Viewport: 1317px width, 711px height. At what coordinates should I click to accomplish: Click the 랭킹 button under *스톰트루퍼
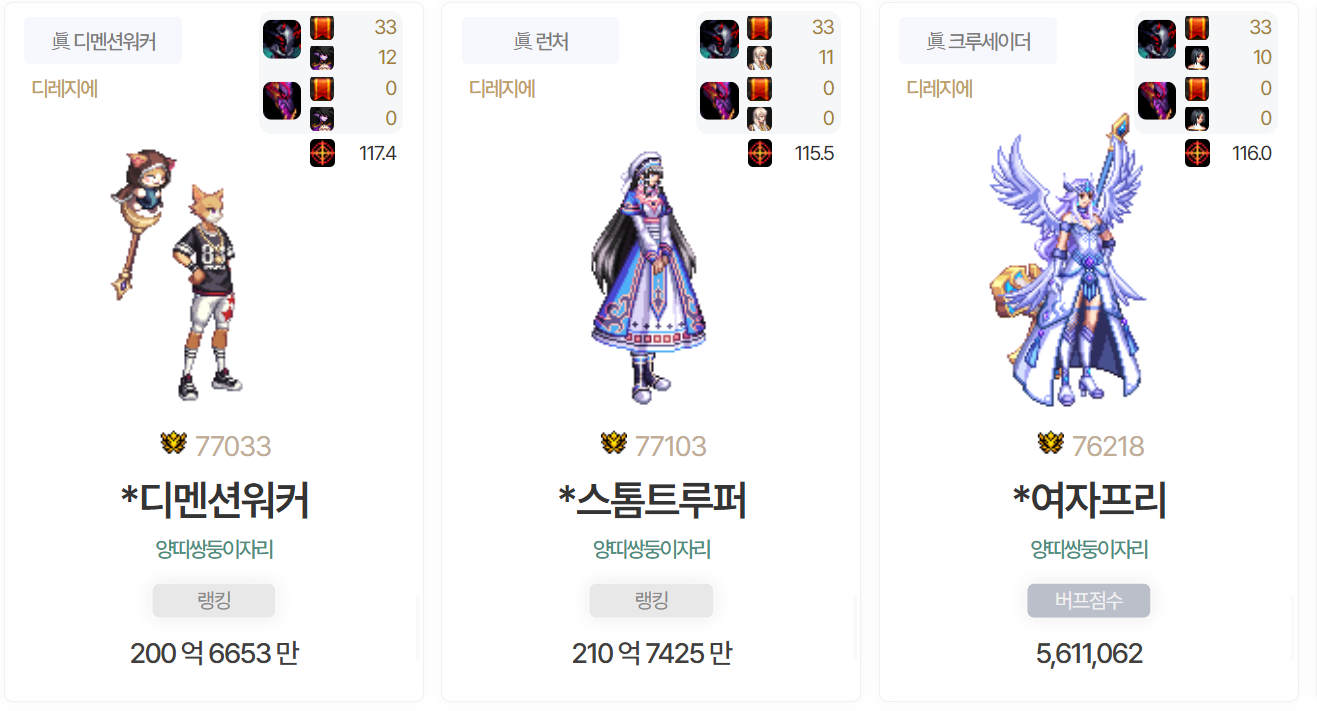(651, 601)
